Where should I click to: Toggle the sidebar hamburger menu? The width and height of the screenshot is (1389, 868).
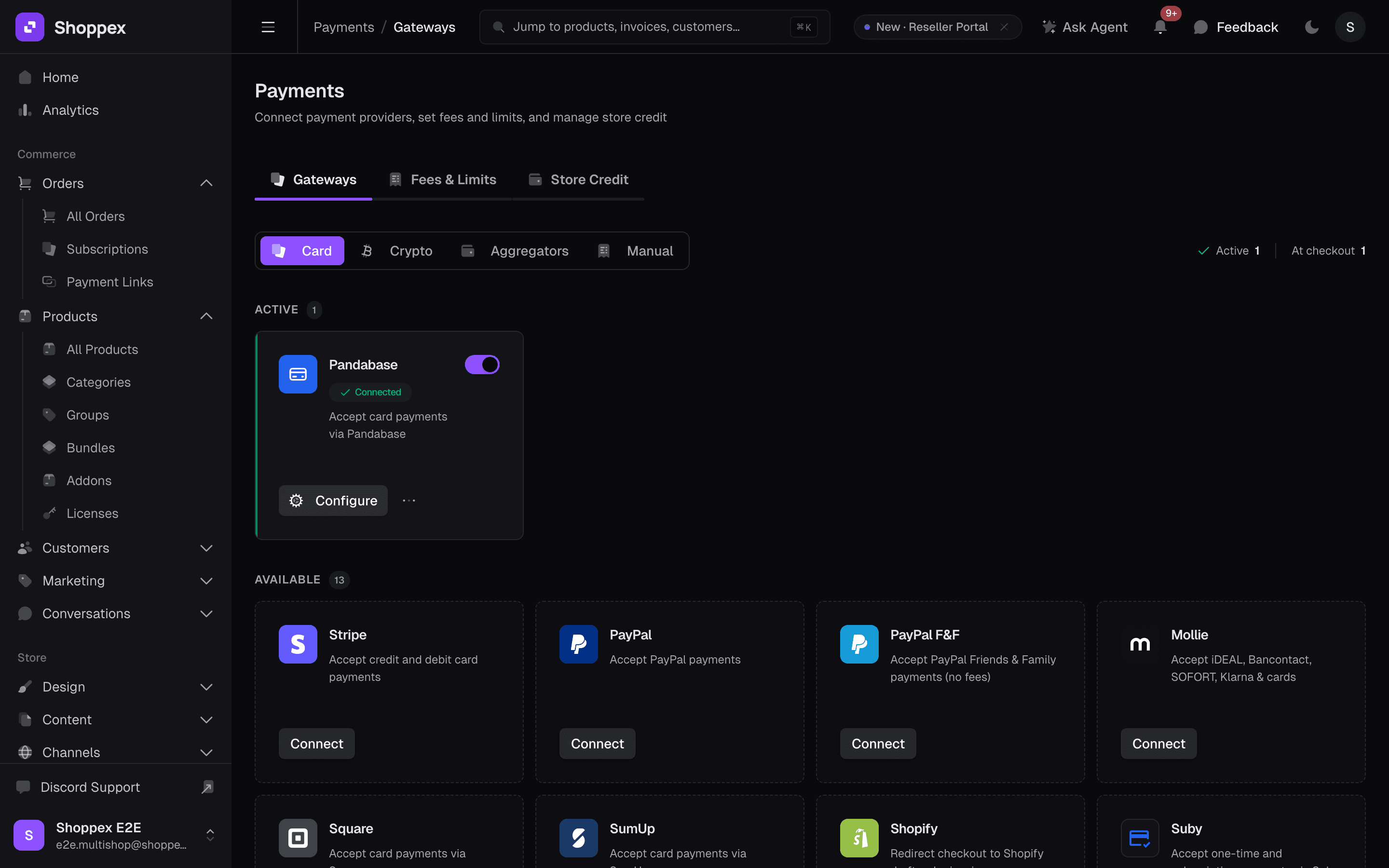click(x=268, y=27)
